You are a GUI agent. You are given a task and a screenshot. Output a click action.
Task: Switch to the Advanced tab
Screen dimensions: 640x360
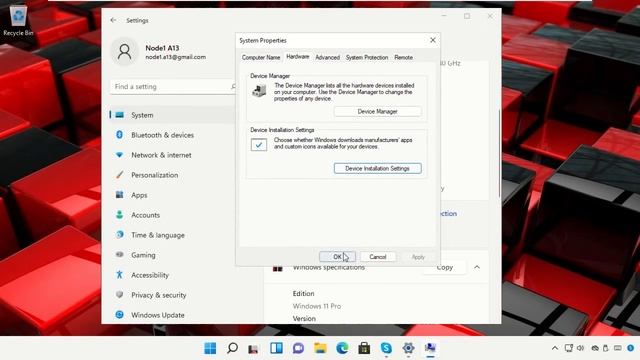pos(327,58)
